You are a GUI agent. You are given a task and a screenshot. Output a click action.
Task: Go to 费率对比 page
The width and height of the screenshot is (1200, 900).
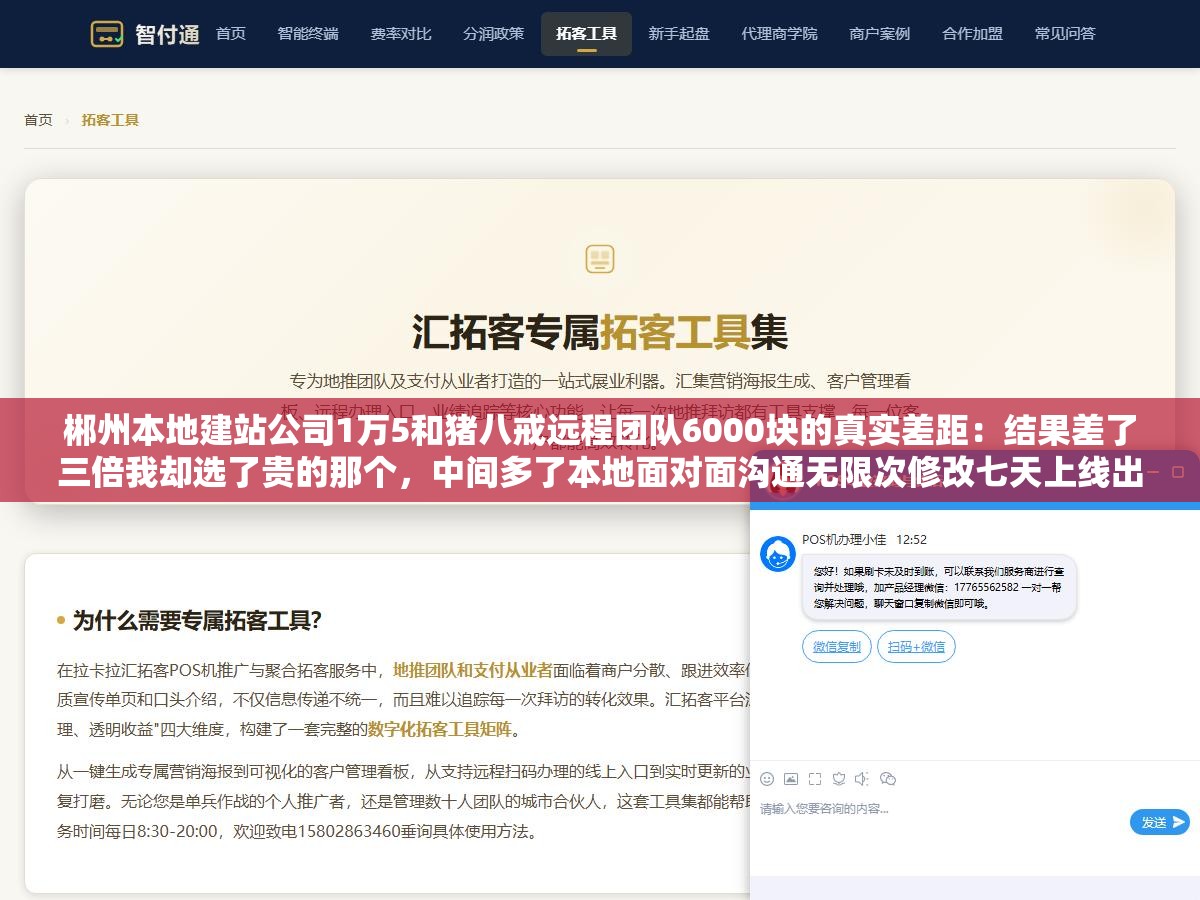point(401,34)
